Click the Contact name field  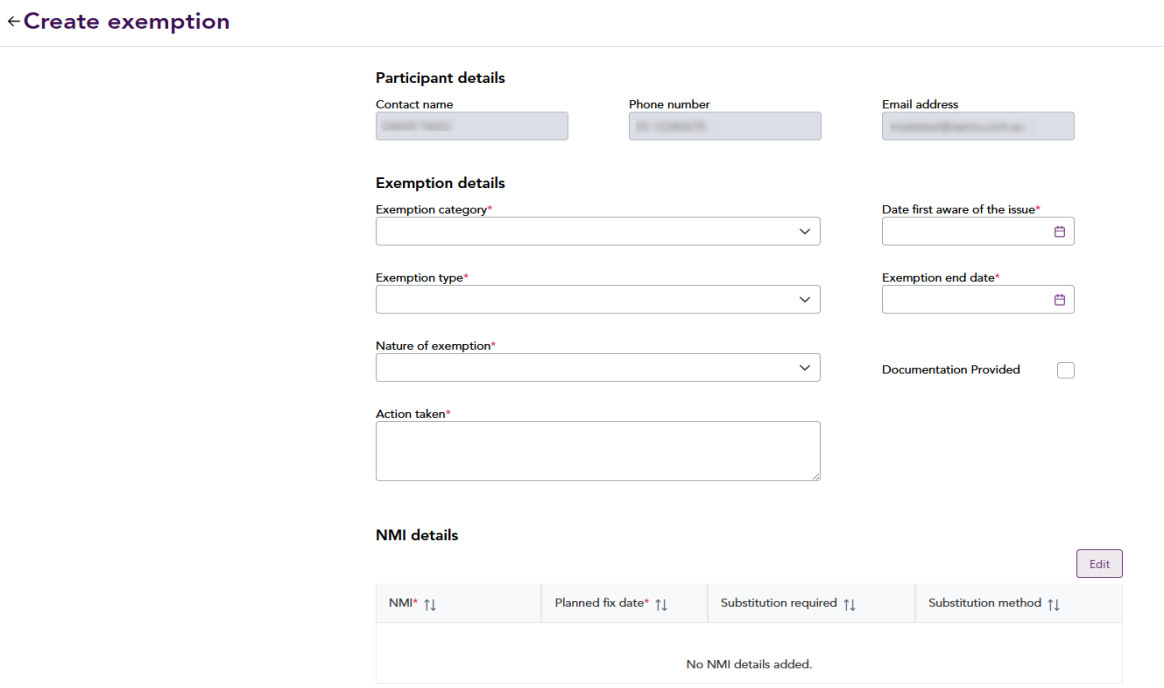click(471, 126)
